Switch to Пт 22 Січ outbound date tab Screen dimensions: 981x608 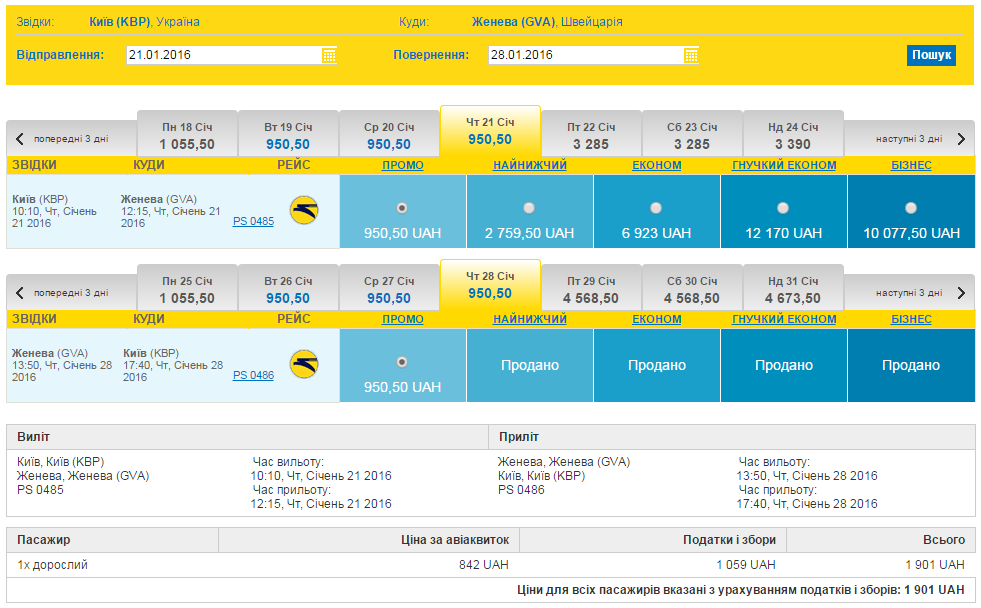click(x=591, y=135)
